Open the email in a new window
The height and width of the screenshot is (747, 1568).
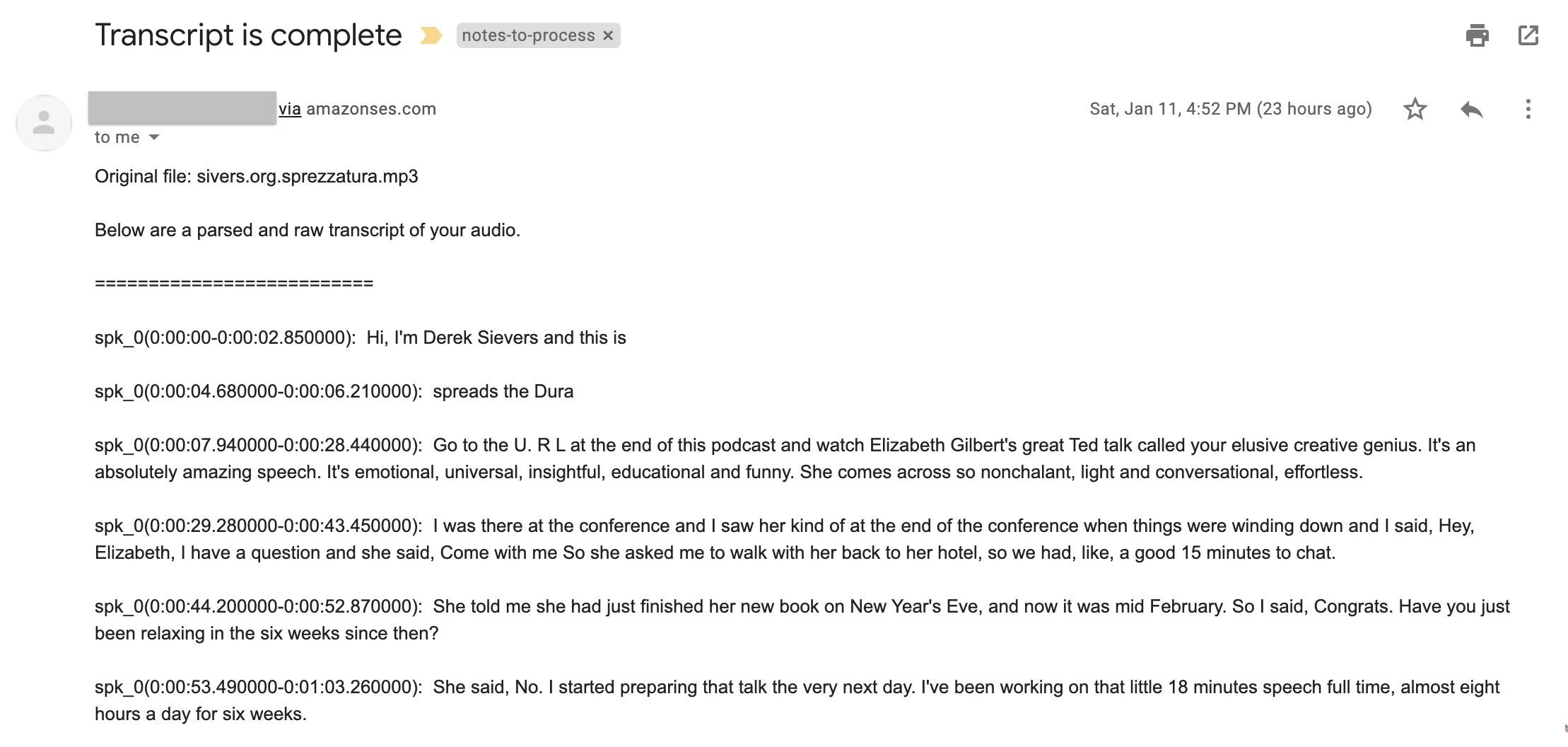pyautogui.click(x=1528, y=35)
